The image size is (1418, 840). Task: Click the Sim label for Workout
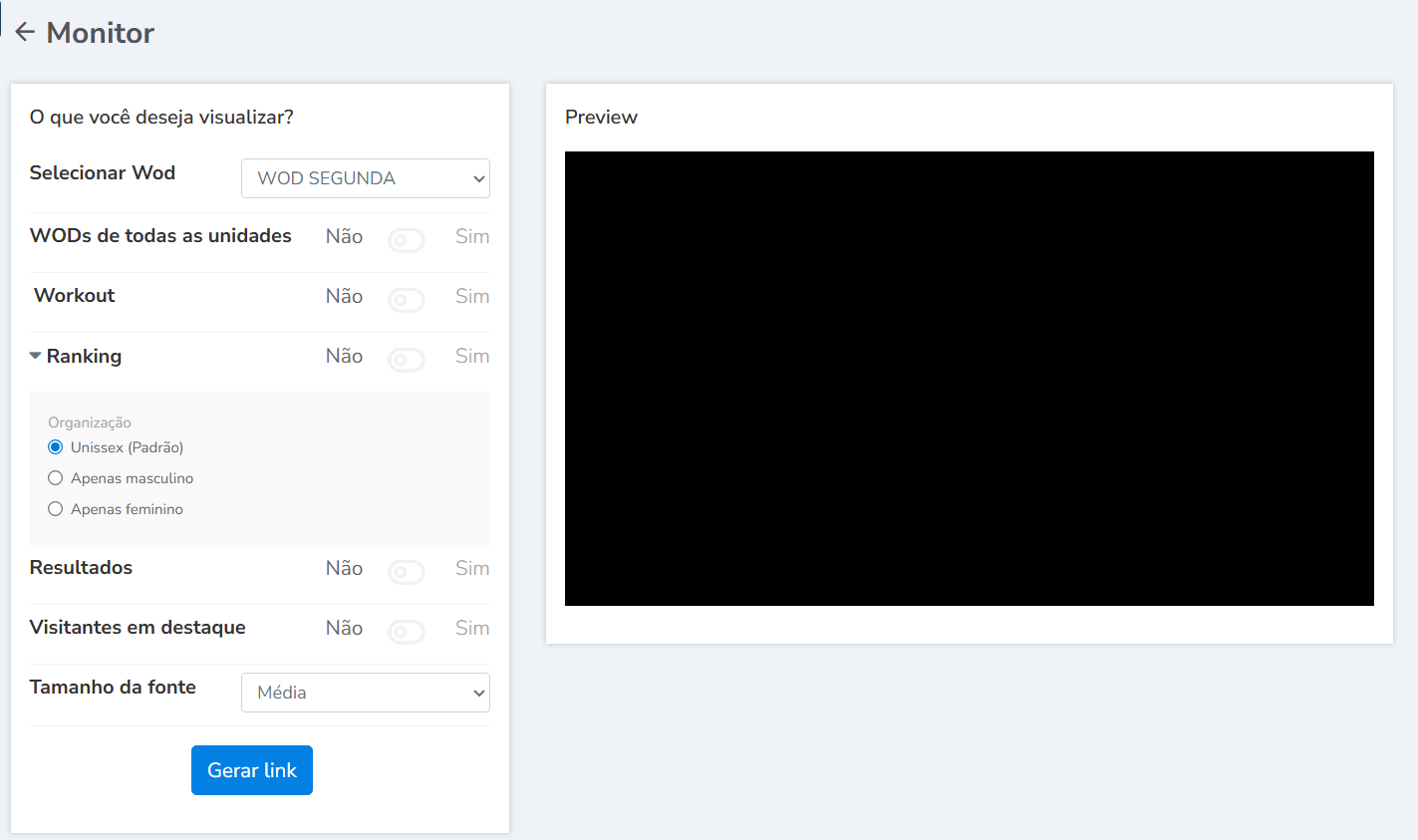[472, 296]
